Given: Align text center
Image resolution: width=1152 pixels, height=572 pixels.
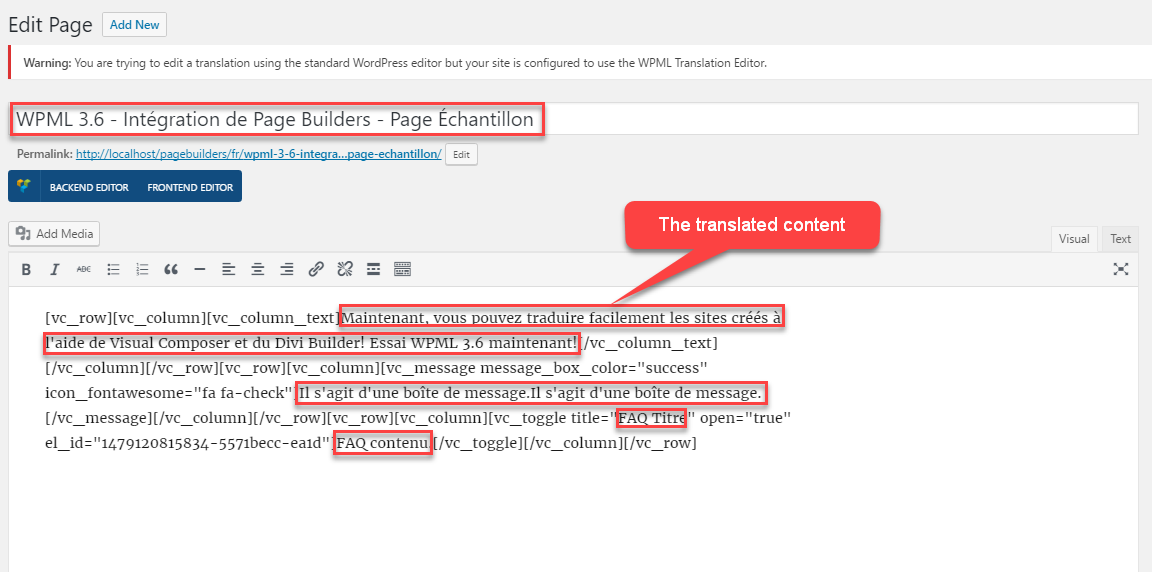Looking at the screenshot, I should [x=258, y=269].
